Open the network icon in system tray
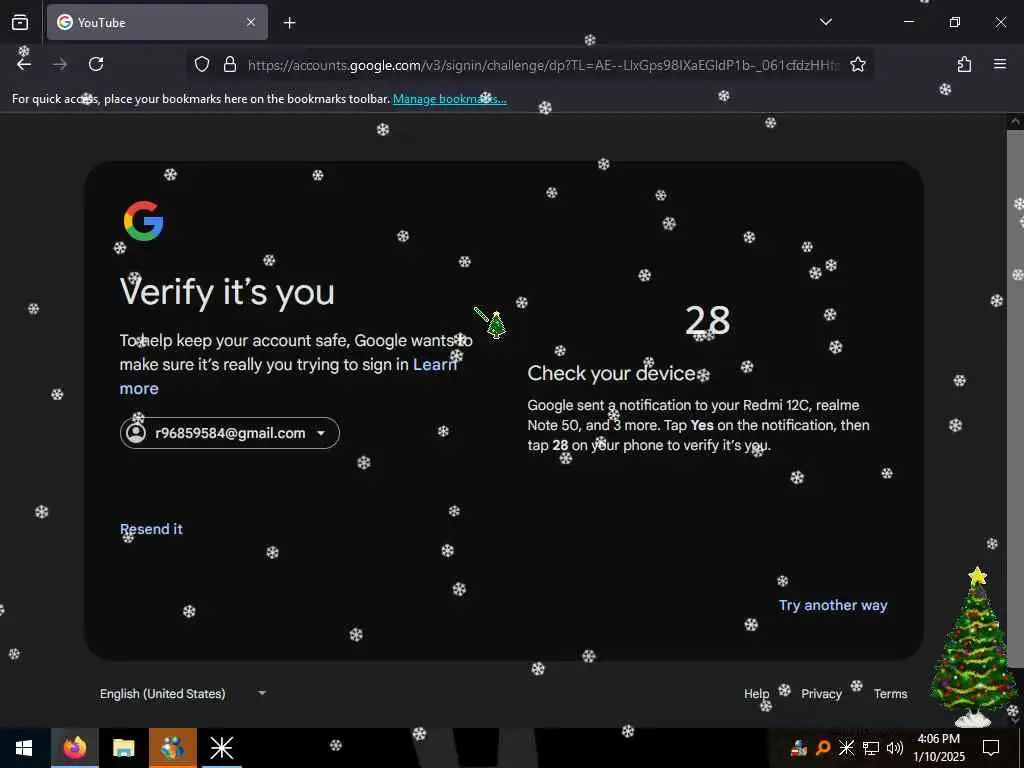1024x768 pixels. 871,748
